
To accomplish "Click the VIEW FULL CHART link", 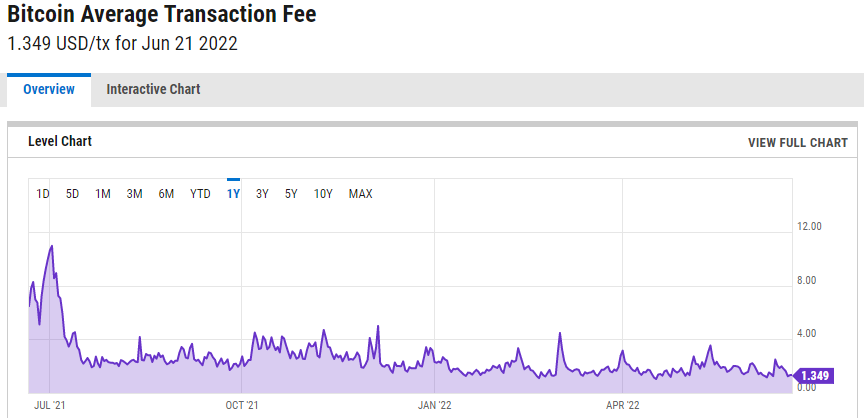I will click(x=797, y=143).
